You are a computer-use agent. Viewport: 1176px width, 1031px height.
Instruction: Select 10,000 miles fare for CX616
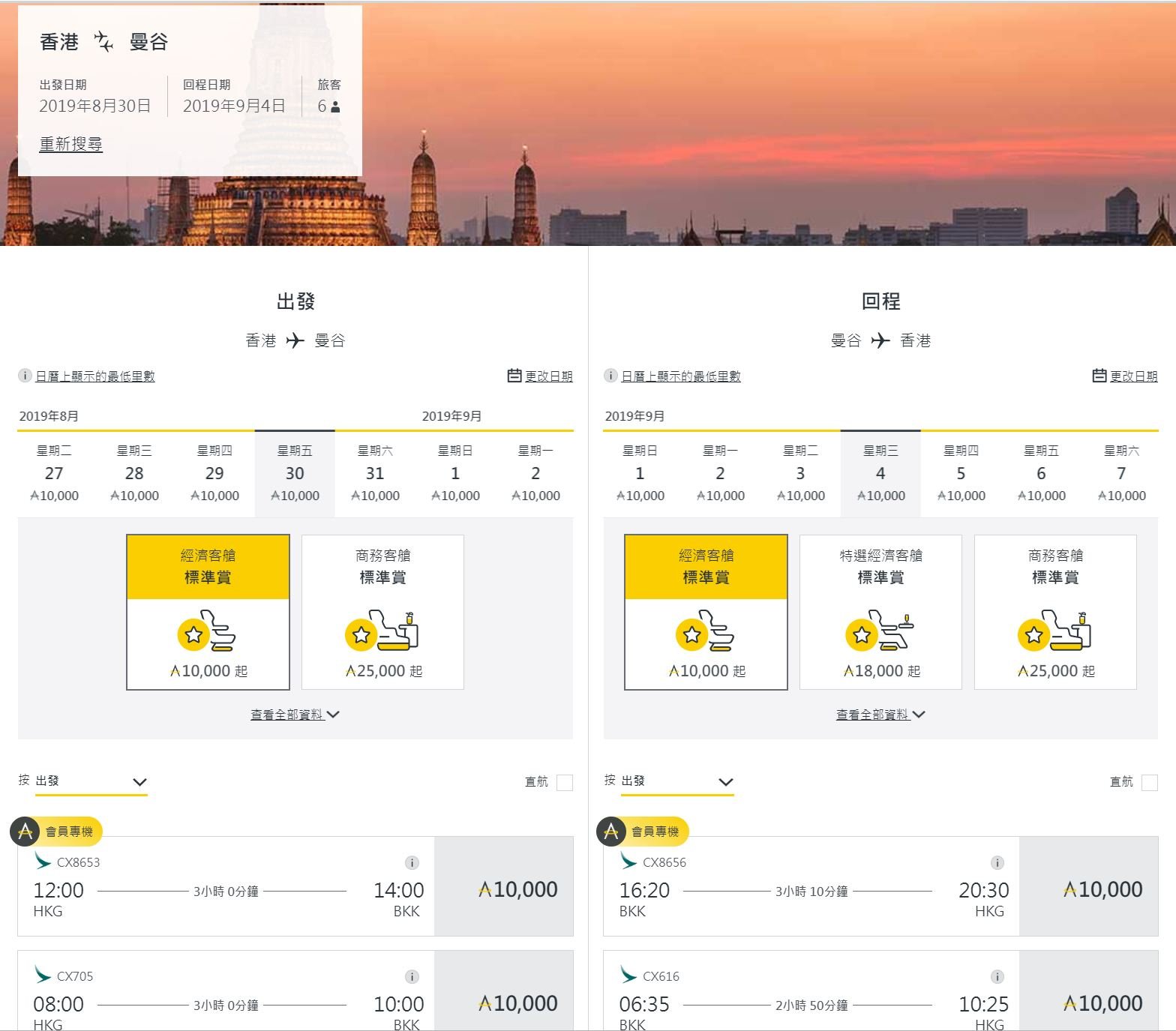tap(1088, 991)
